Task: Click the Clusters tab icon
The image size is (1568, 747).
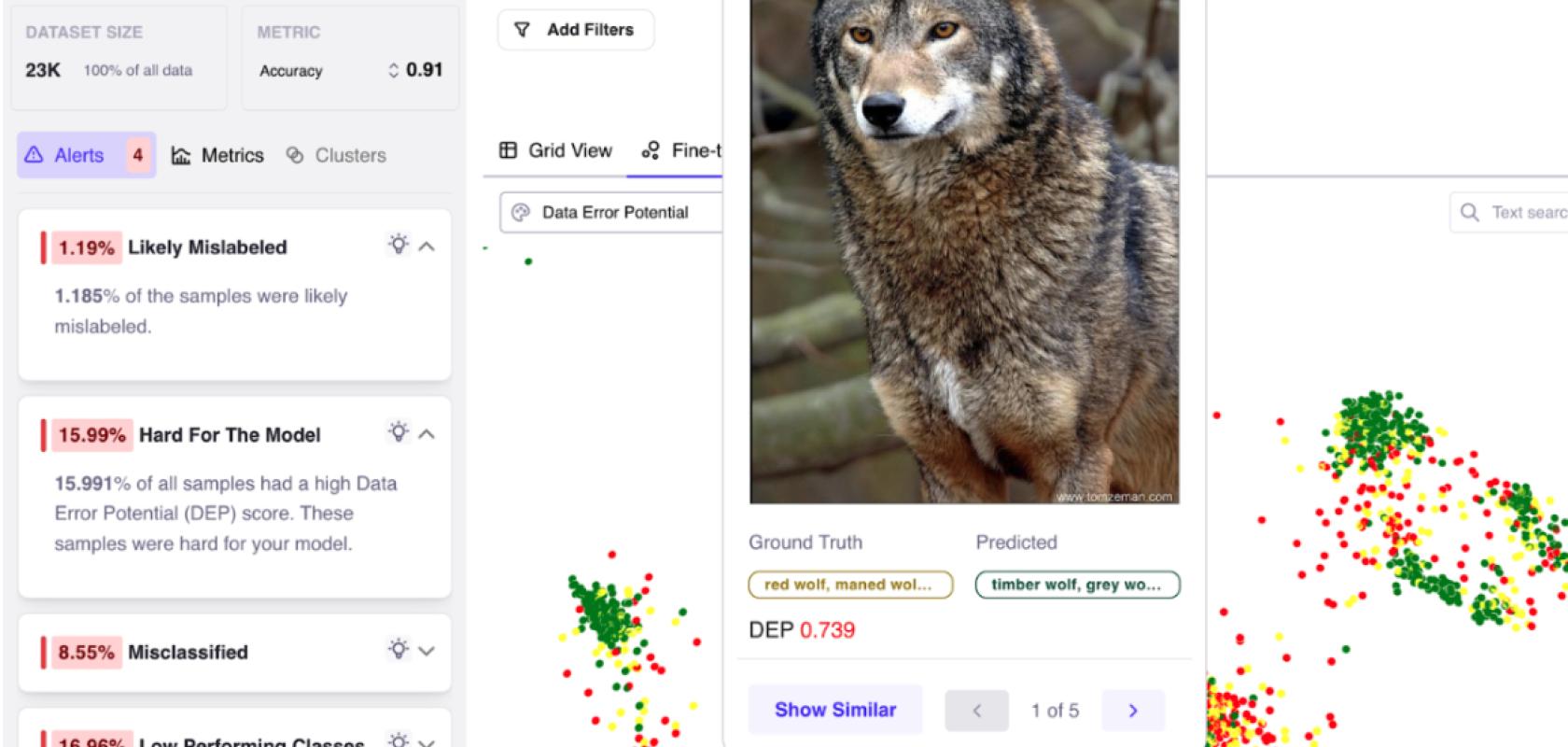Action: (x=295, y=155)
